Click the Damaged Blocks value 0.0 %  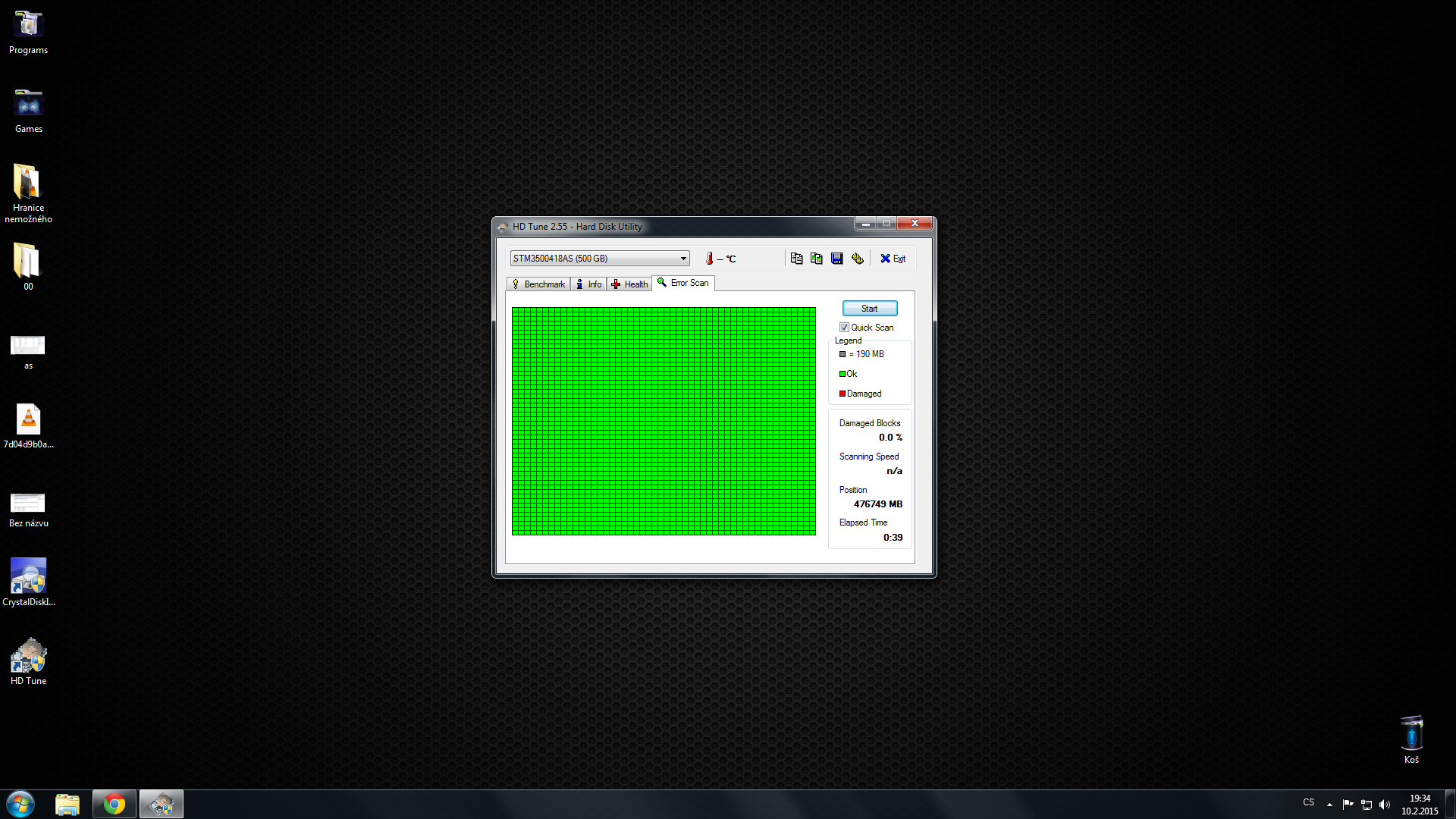(x=890, y=438)
